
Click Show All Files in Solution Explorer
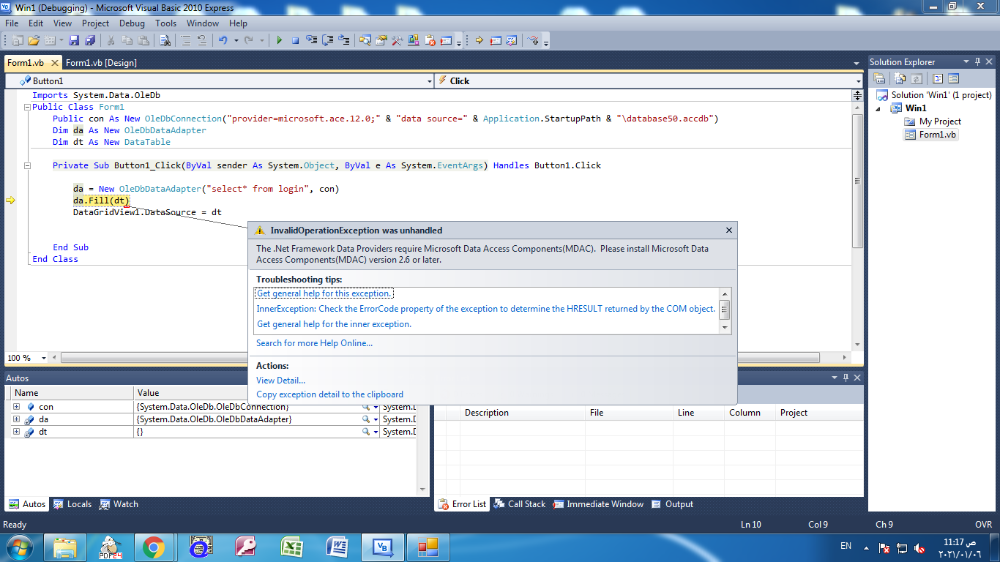coord(900,78)
